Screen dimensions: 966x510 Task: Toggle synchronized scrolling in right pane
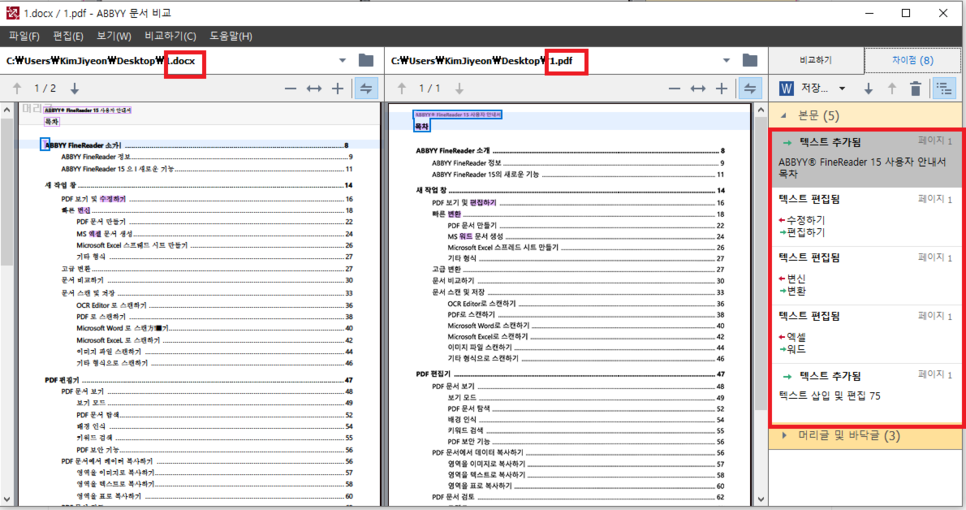750,89
